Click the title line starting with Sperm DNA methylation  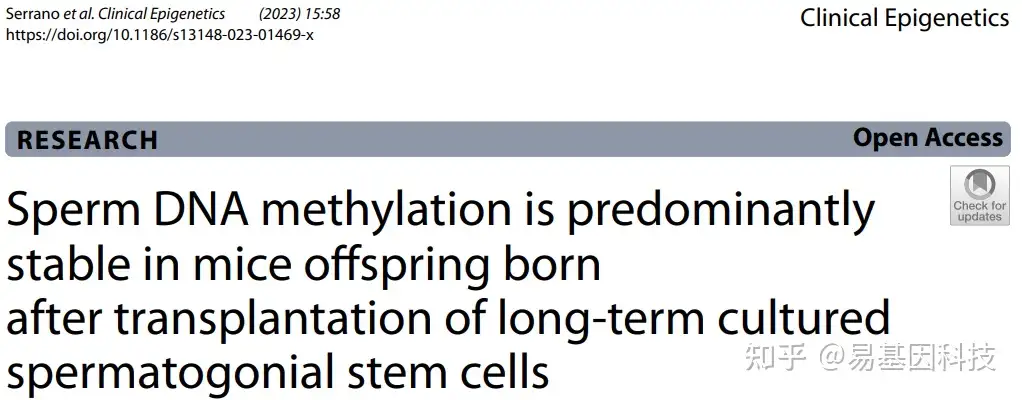point(440,211)
